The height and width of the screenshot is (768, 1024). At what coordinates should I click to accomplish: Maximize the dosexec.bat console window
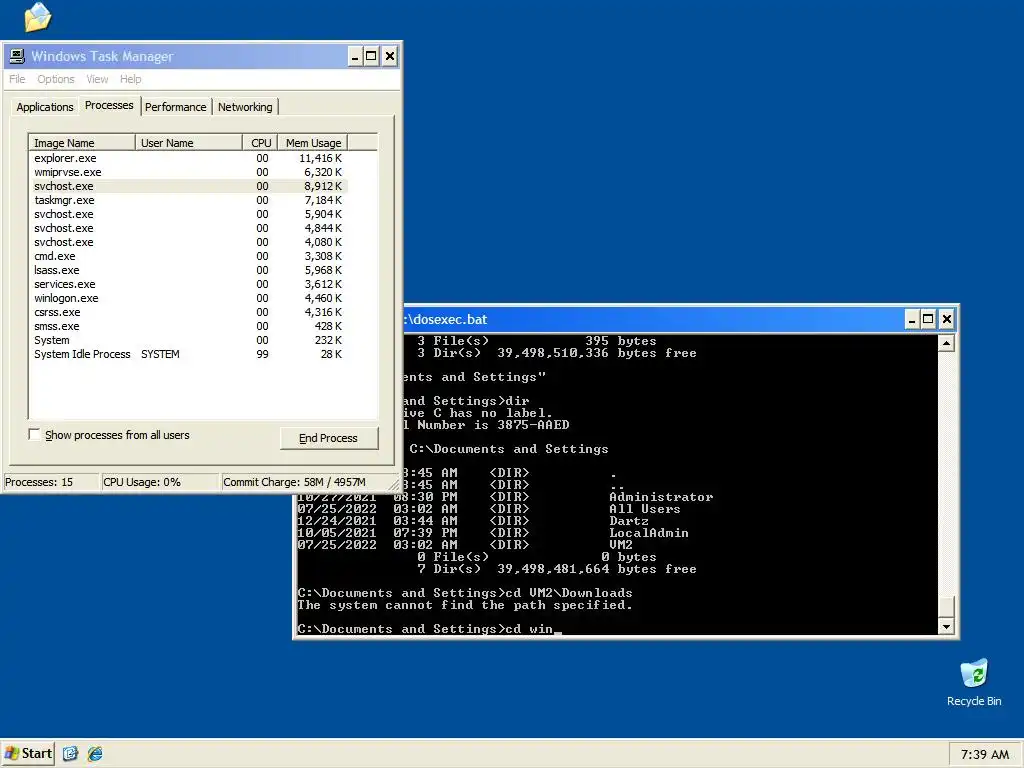pos(928,319)
